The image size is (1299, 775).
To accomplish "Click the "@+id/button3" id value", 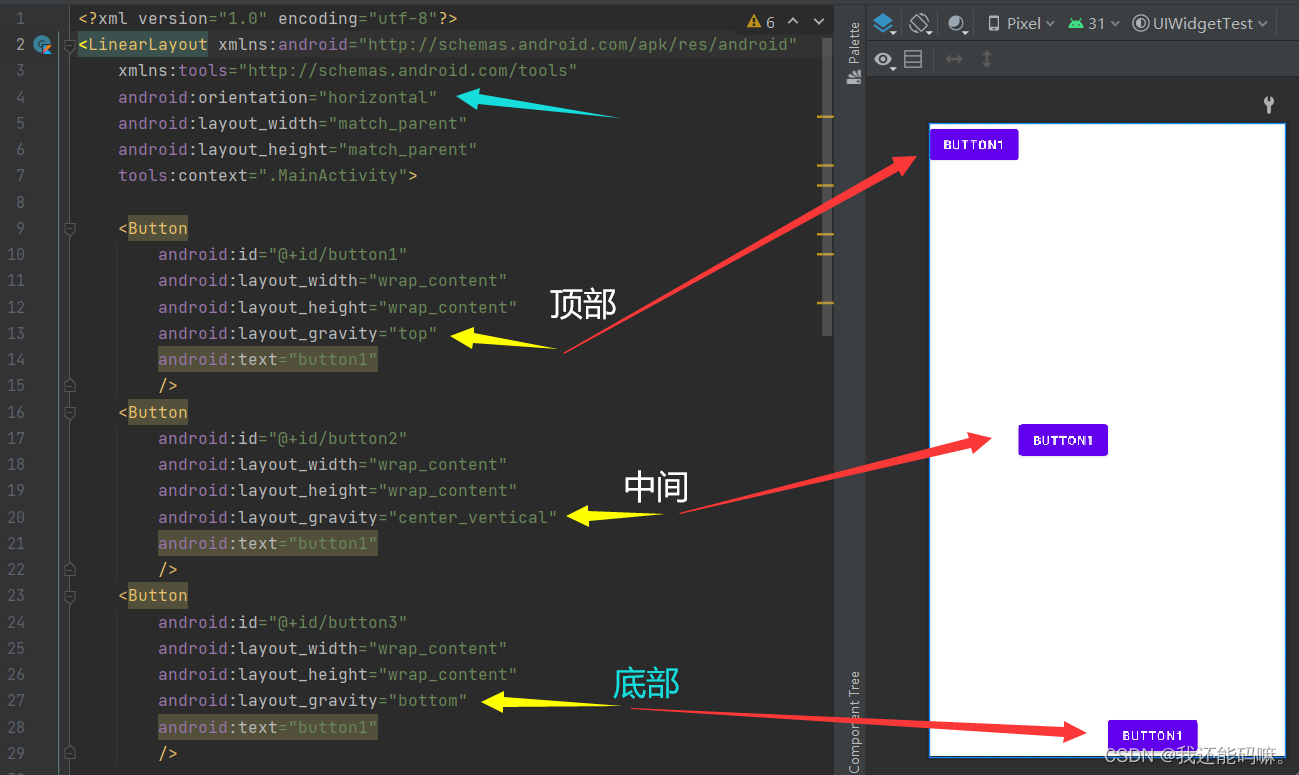I will 338,623.
